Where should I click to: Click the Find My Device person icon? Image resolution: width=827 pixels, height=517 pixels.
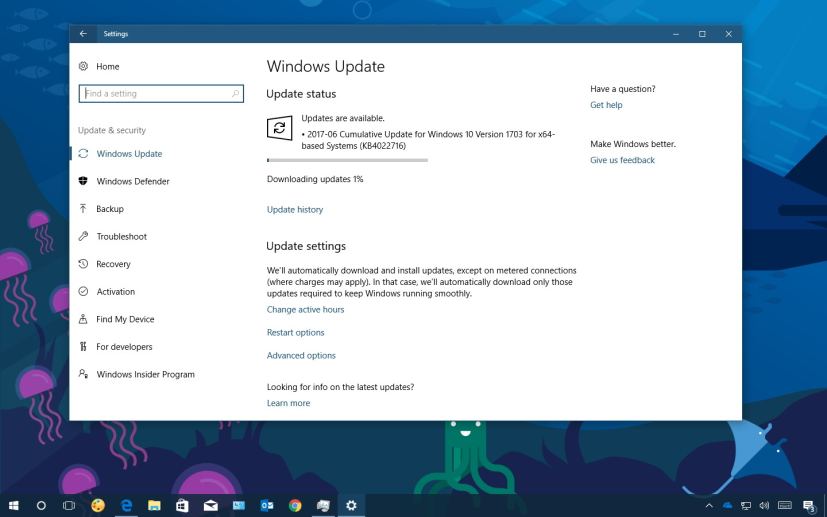tap(83, 319)
